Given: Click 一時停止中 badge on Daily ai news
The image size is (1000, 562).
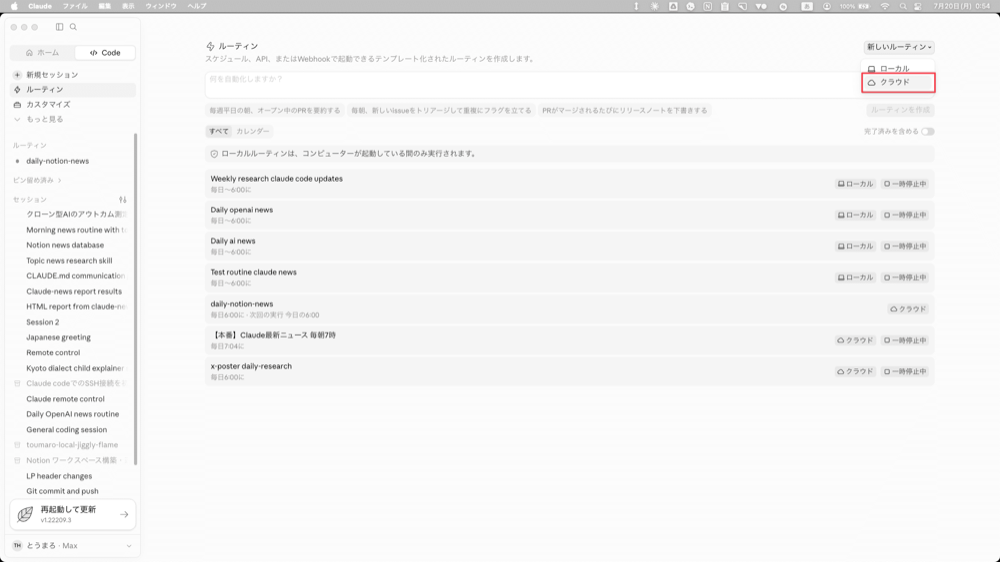Looking at the screenshot, I should [x=905, y=246].
